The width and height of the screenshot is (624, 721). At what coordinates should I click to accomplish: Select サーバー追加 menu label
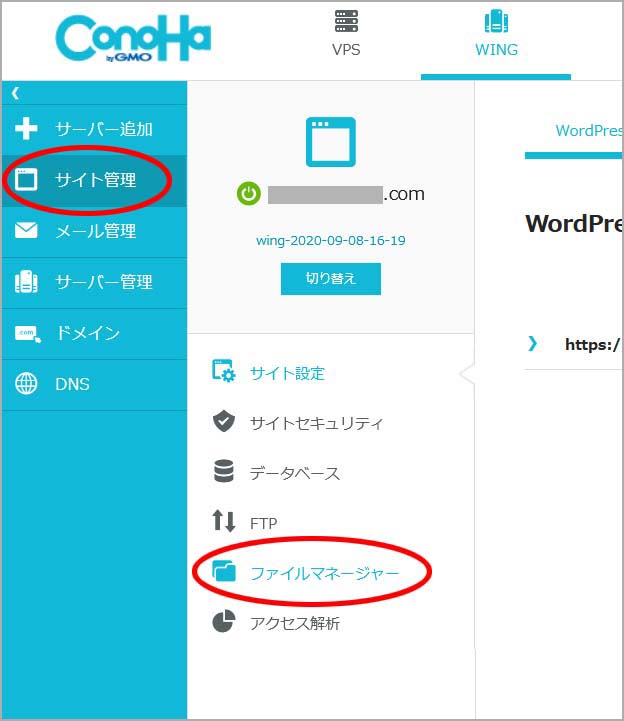104,129
